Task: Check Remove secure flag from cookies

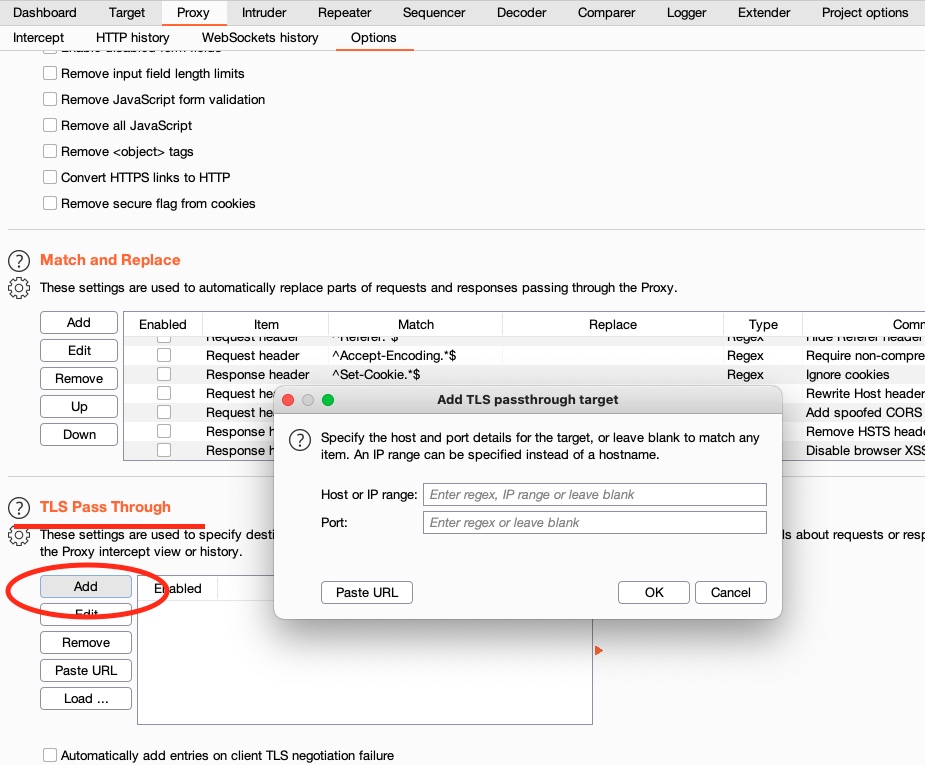Action: (x=50, y=203)
